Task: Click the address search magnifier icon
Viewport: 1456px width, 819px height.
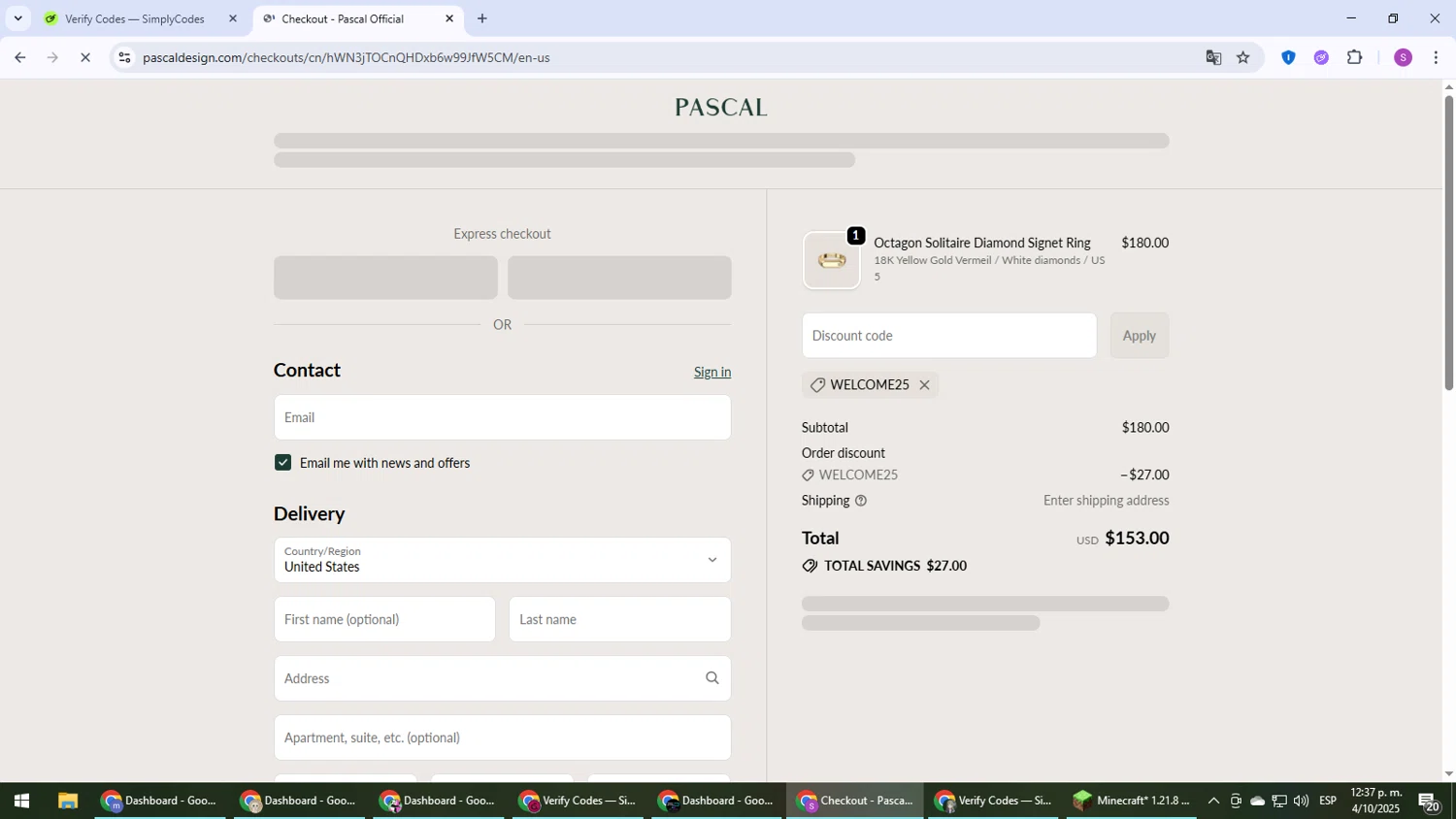Action: coord(711,678)
